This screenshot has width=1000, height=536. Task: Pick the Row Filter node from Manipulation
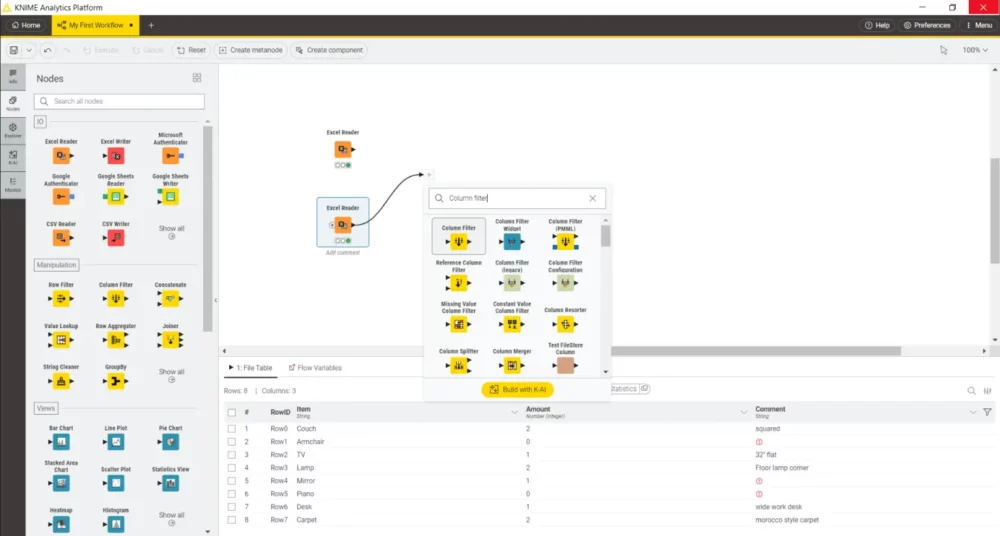coord(61,298)
